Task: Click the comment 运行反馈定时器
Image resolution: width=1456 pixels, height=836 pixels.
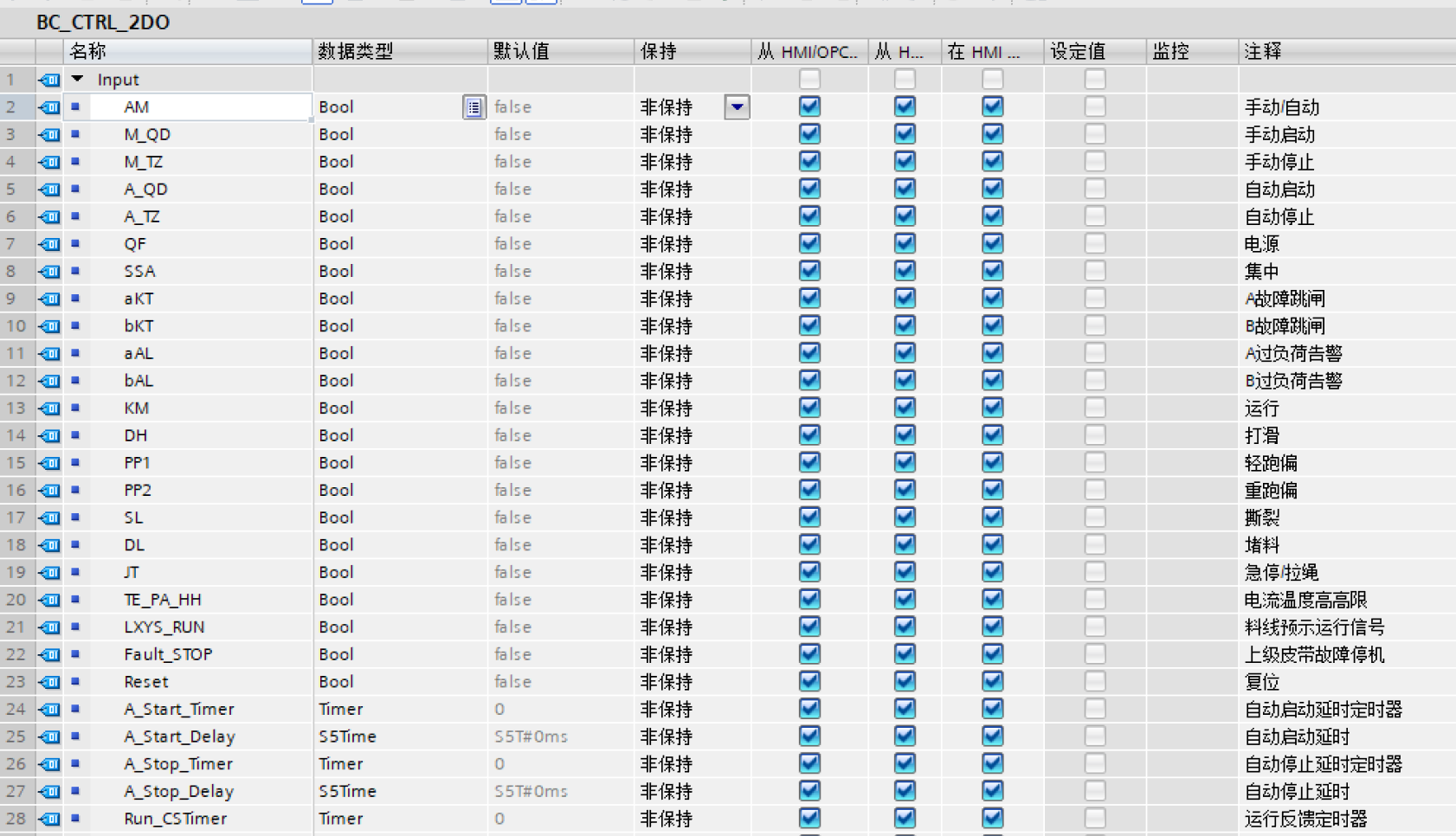Action: (x=1305, y=819)
